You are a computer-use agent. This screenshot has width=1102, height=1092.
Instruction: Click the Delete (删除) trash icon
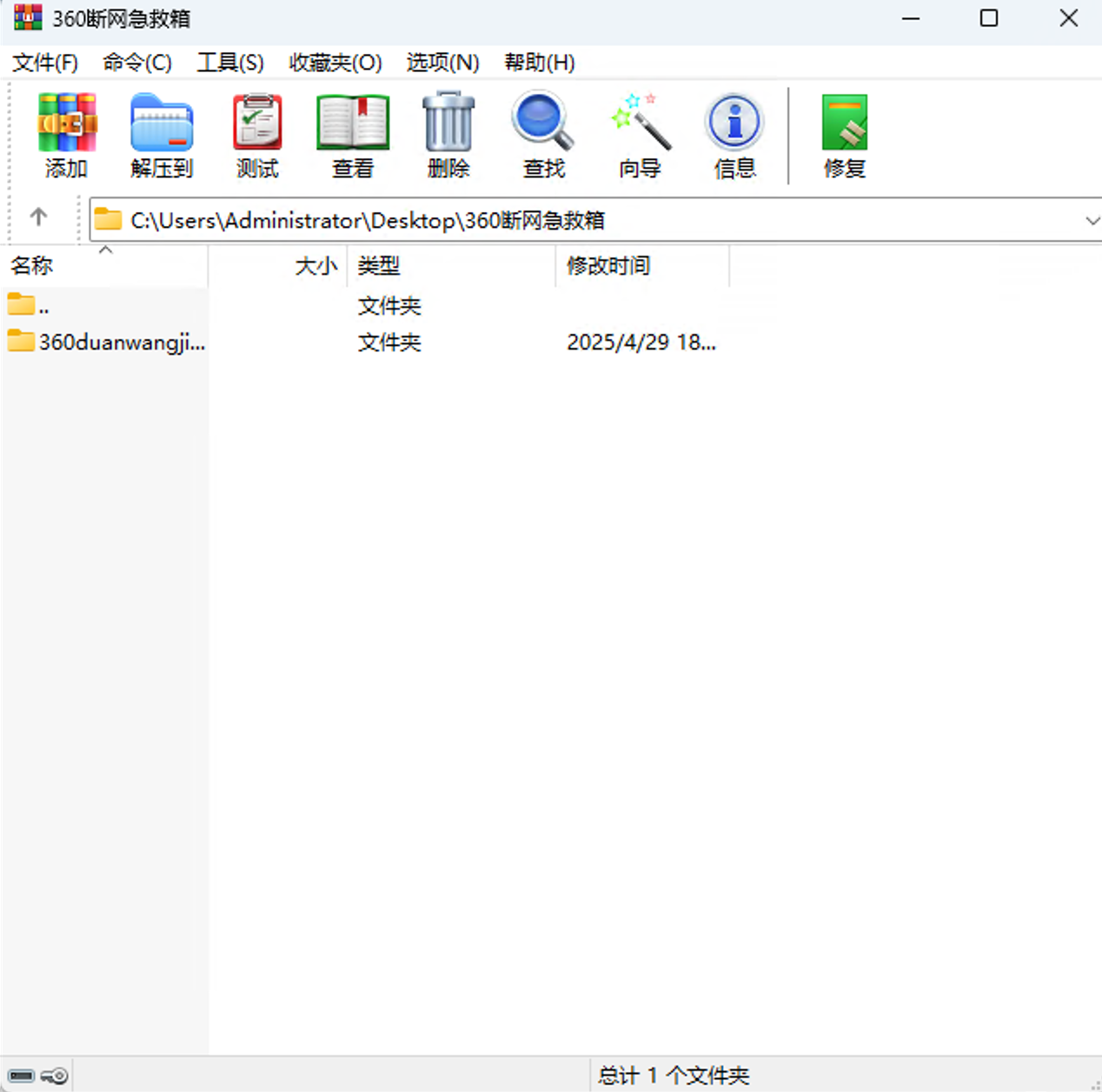coord(448,135)
